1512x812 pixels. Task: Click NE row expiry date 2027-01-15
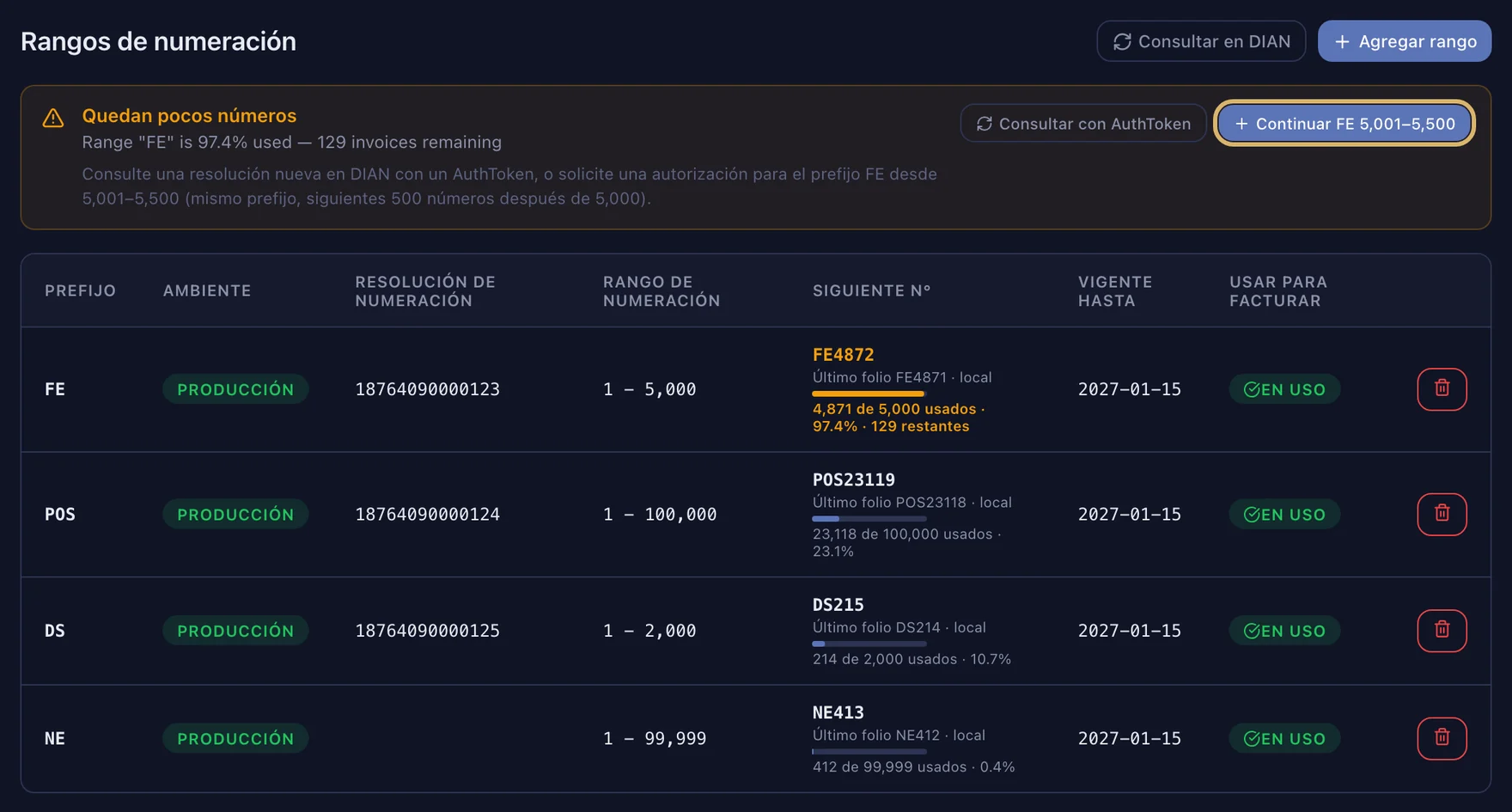coord(1130,738)
